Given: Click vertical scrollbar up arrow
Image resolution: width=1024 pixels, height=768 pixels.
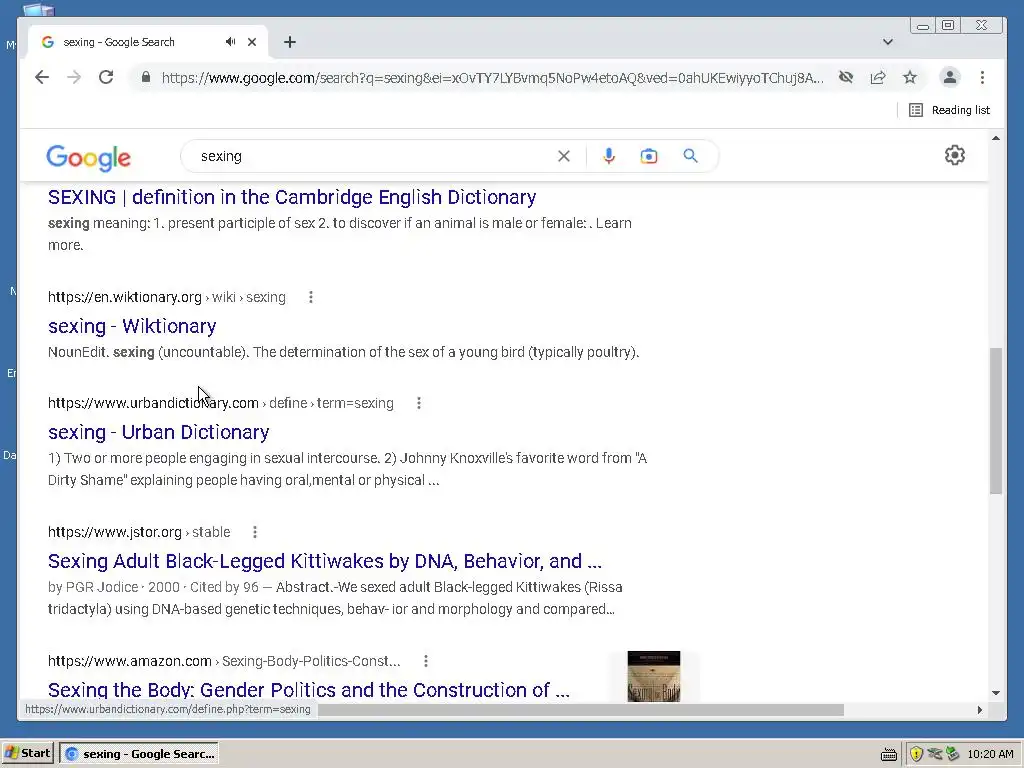Looking at the screenshot, I should (x=995, y=138).
